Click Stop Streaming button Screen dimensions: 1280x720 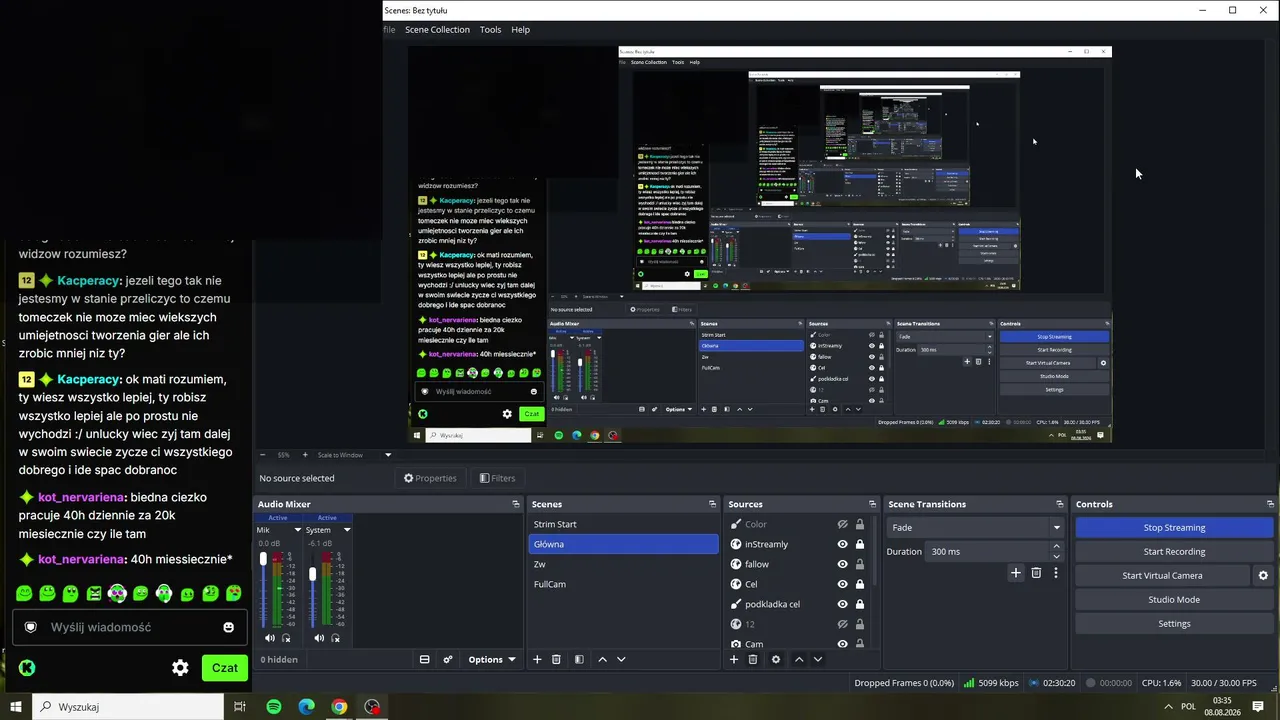pyautogui.click(x=1174, y=528)
